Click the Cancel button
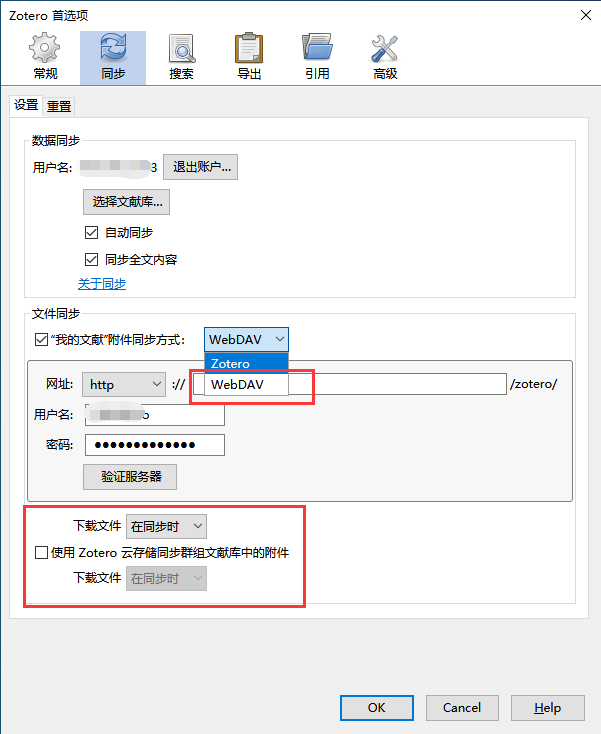This screenshot has height=734, width=601. click(x=462, y=708)
